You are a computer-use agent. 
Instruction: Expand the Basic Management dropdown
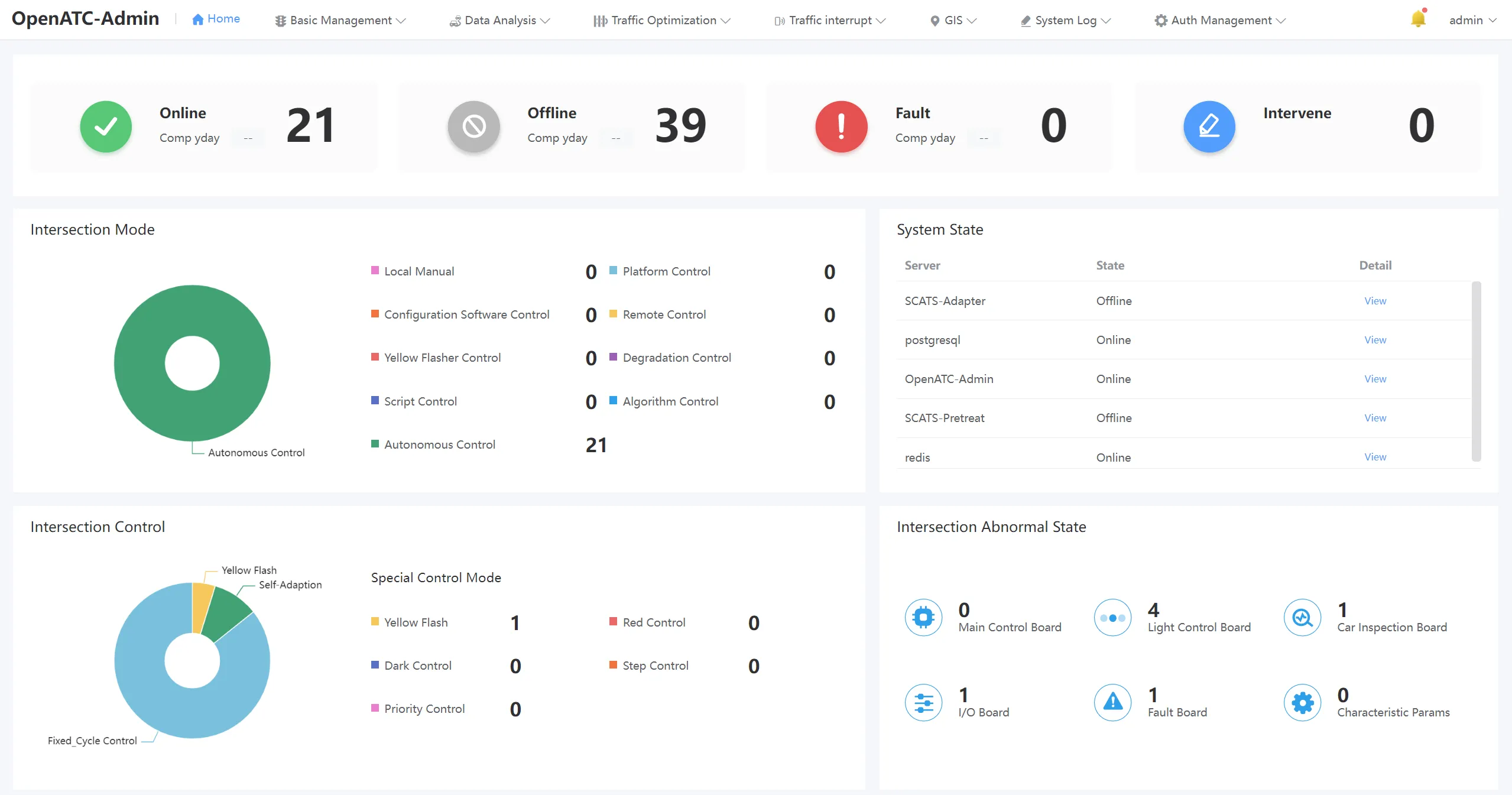point(340,20)
